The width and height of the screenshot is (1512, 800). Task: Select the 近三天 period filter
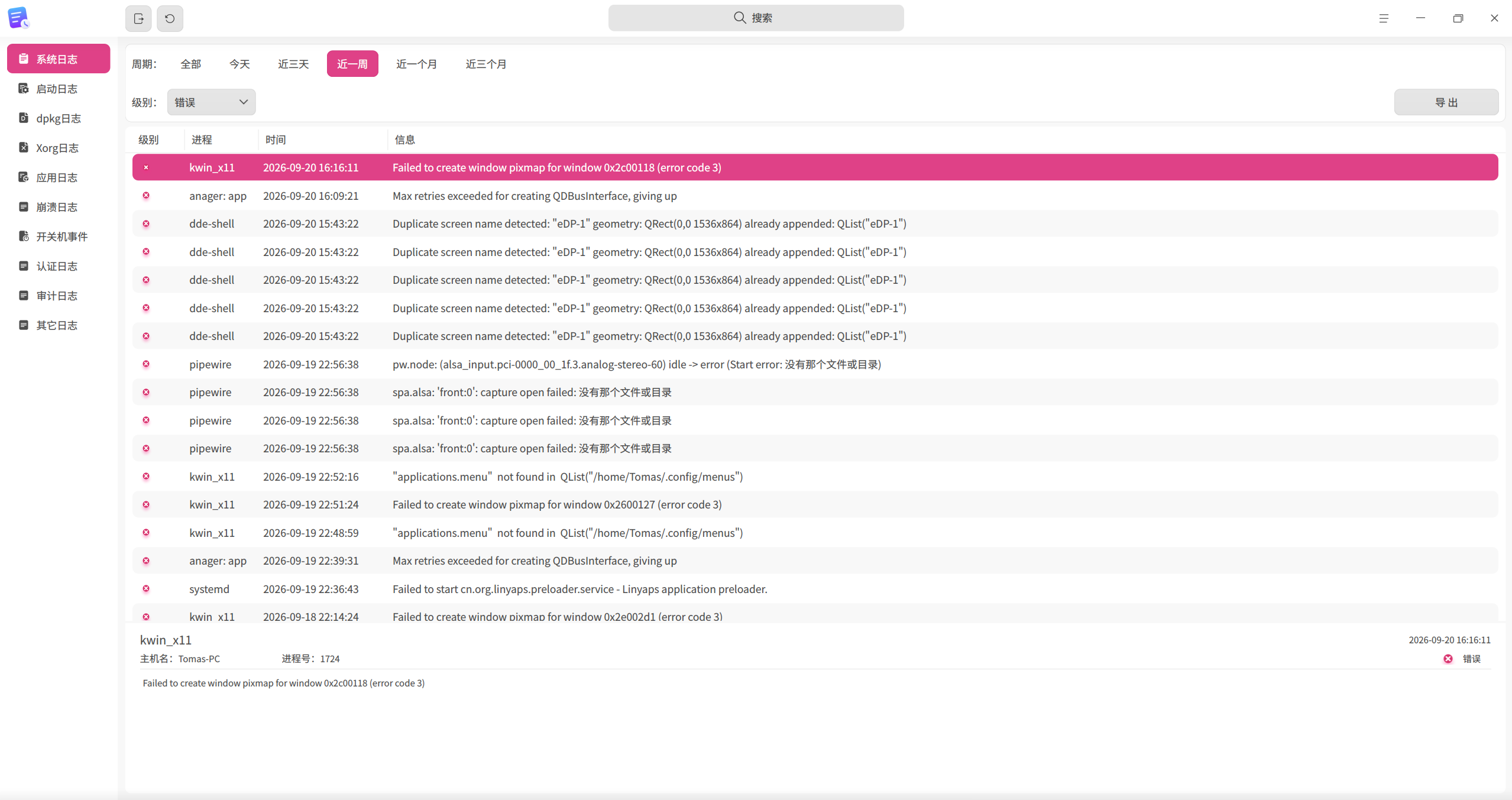[x=293, y=64]
